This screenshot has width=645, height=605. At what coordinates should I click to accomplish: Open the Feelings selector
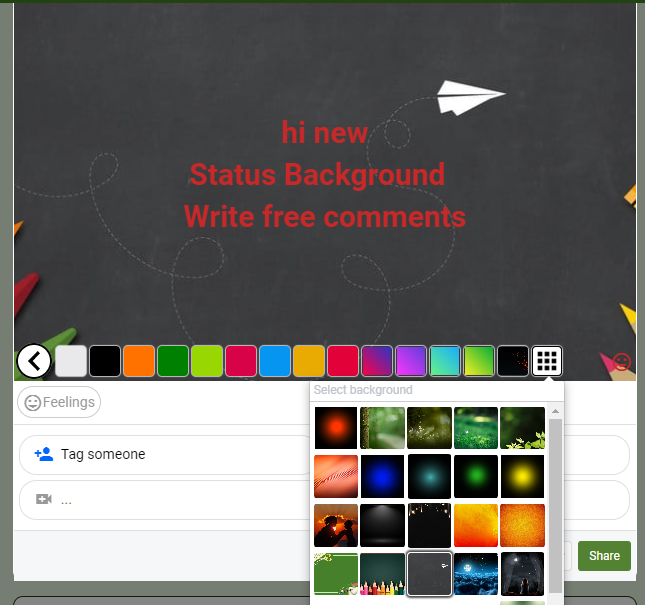coord(59,402)
